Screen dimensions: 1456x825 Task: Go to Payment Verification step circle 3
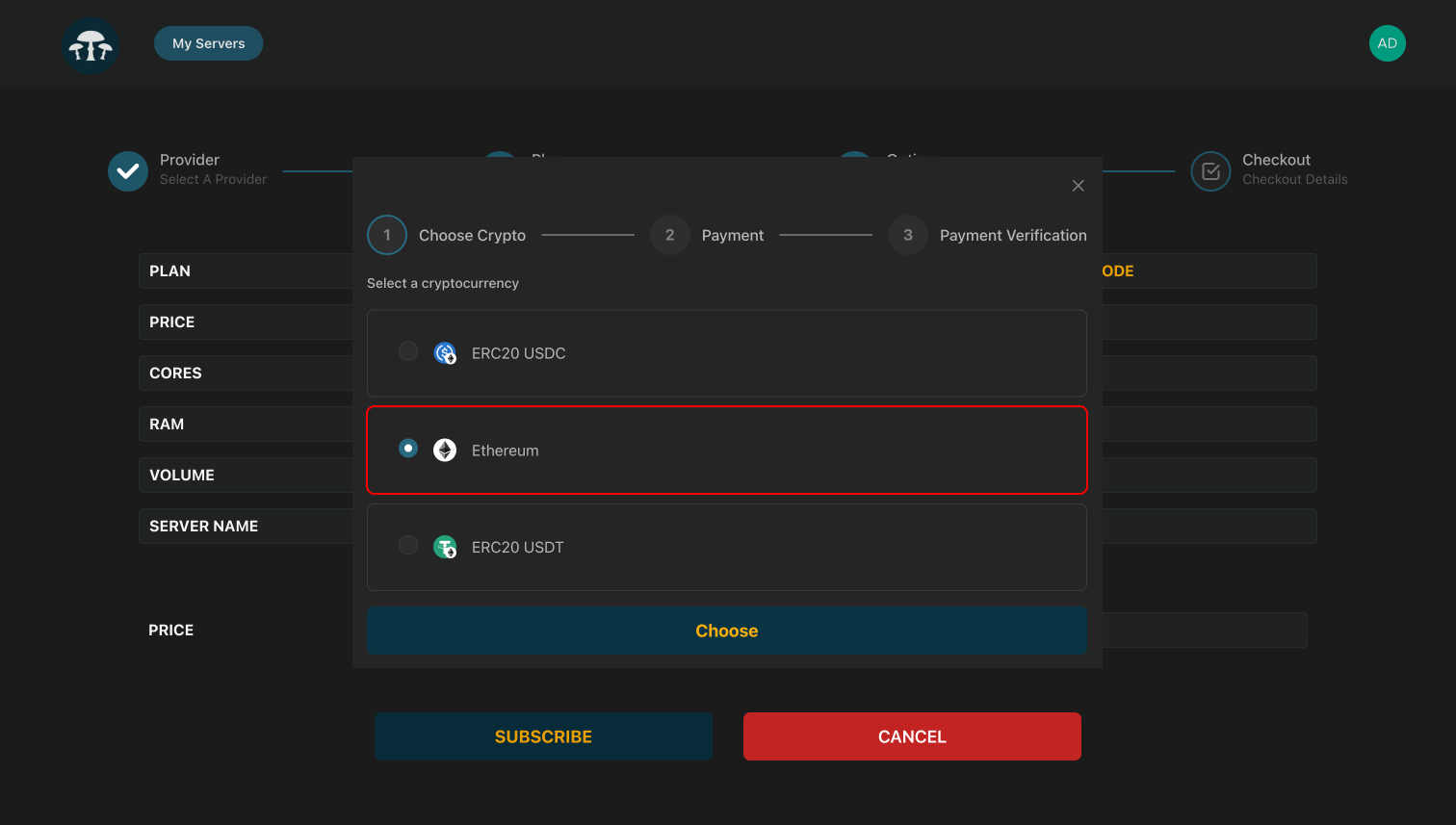pyautogui.click(x=908, y=235)
